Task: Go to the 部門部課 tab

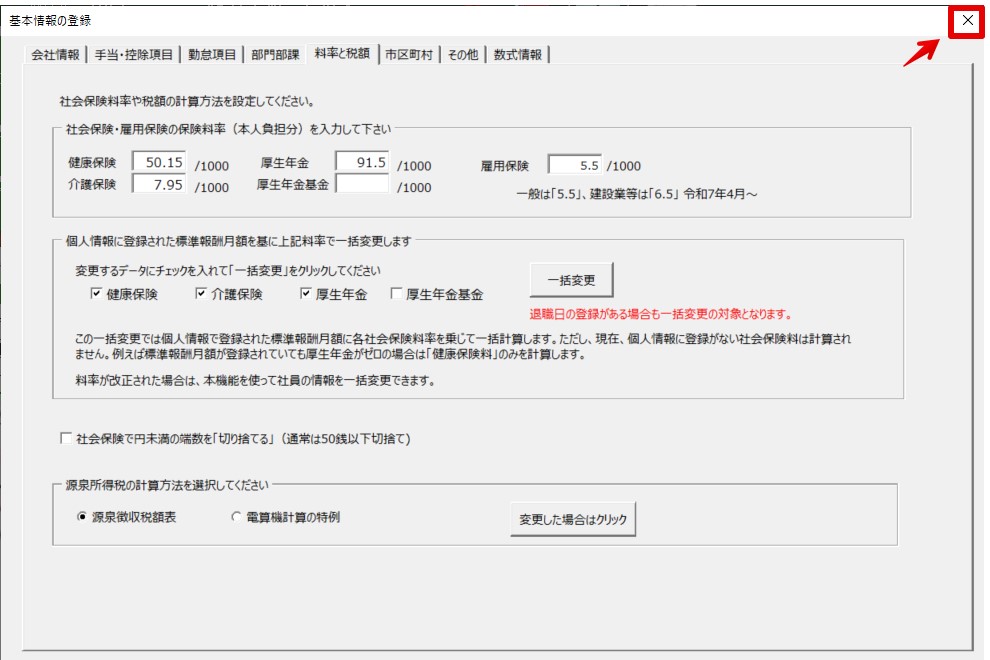Action: (275, 55)
